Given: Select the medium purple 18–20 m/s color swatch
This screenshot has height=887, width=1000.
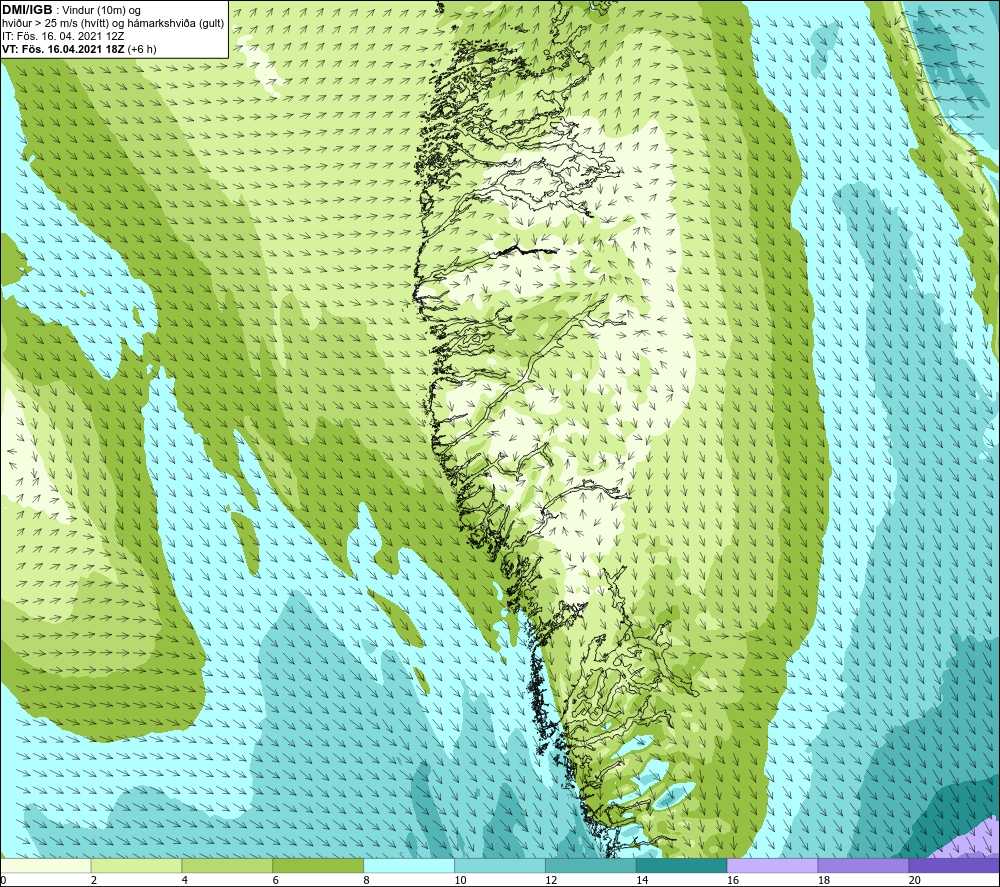Looking at the screenshot, I should [x=863, y=865].
